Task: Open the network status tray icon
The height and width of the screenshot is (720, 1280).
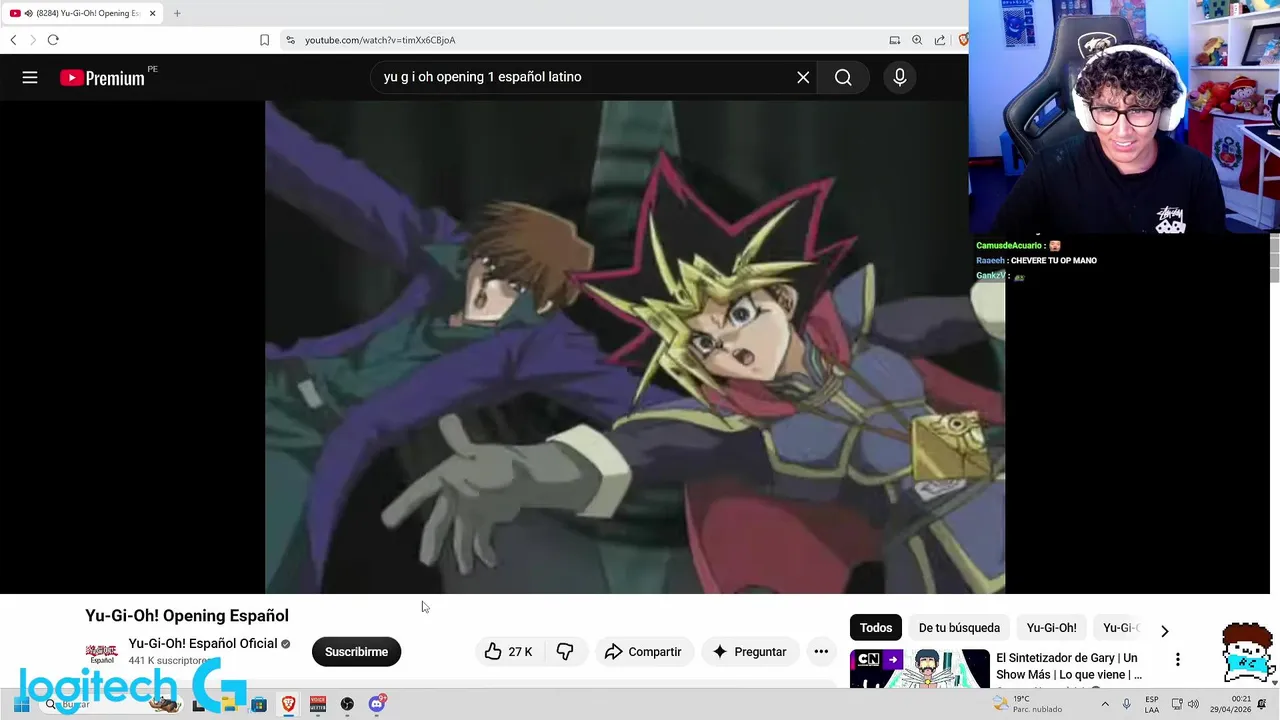Action: click(1177, 704)
